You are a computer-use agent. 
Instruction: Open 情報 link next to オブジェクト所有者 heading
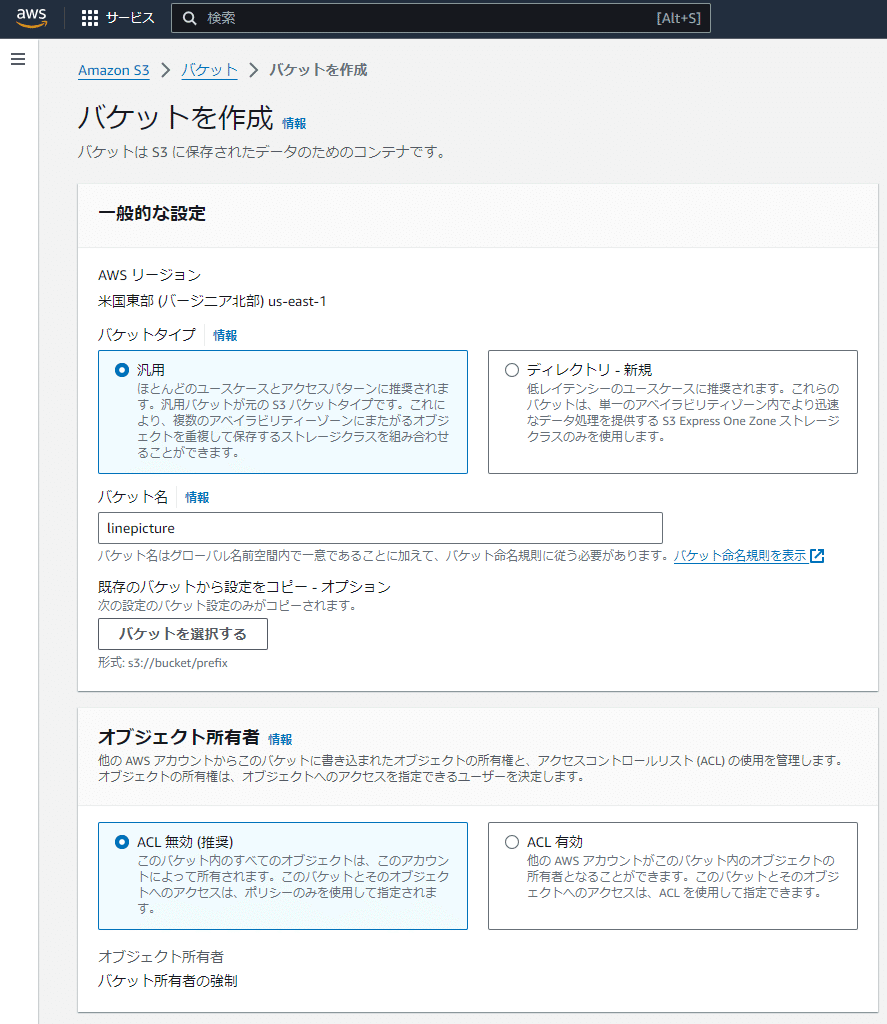(280, 739)
